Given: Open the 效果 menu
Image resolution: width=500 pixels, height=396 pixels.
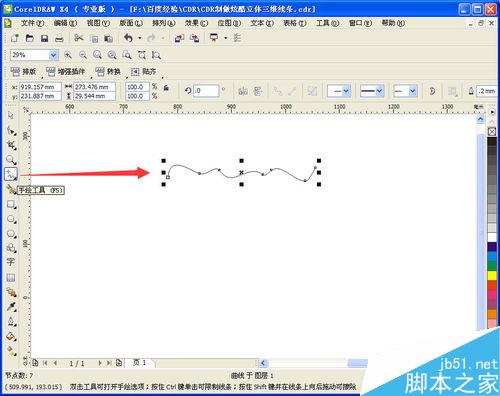Looking at the screenshot, I should pyautogui.click(x=196, y=23).
